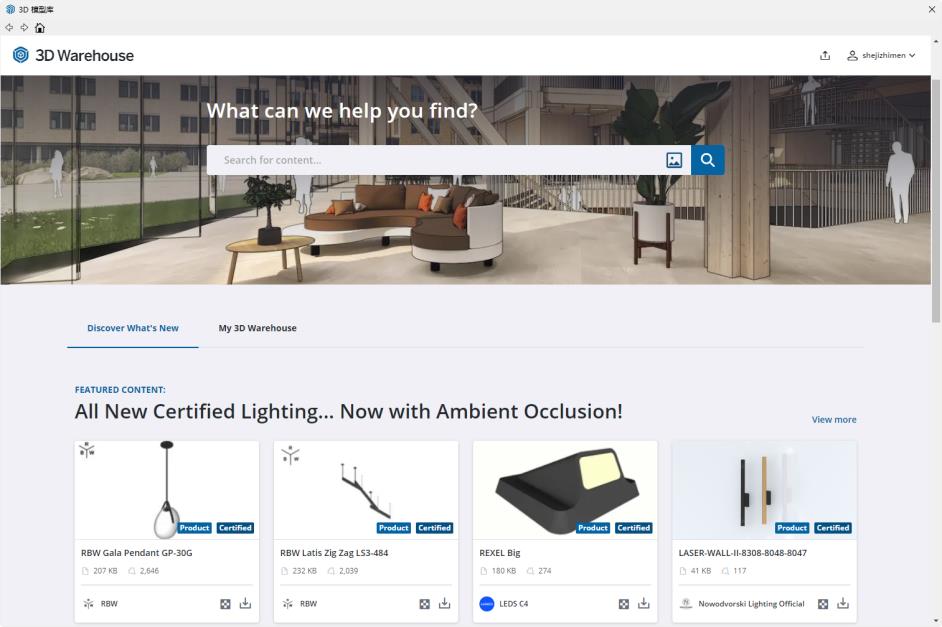The width and height of the screenshot is (942, 627).
Task: Click the RBW Latis Zig Zag LS3-484 title
Action: [334, 553]
